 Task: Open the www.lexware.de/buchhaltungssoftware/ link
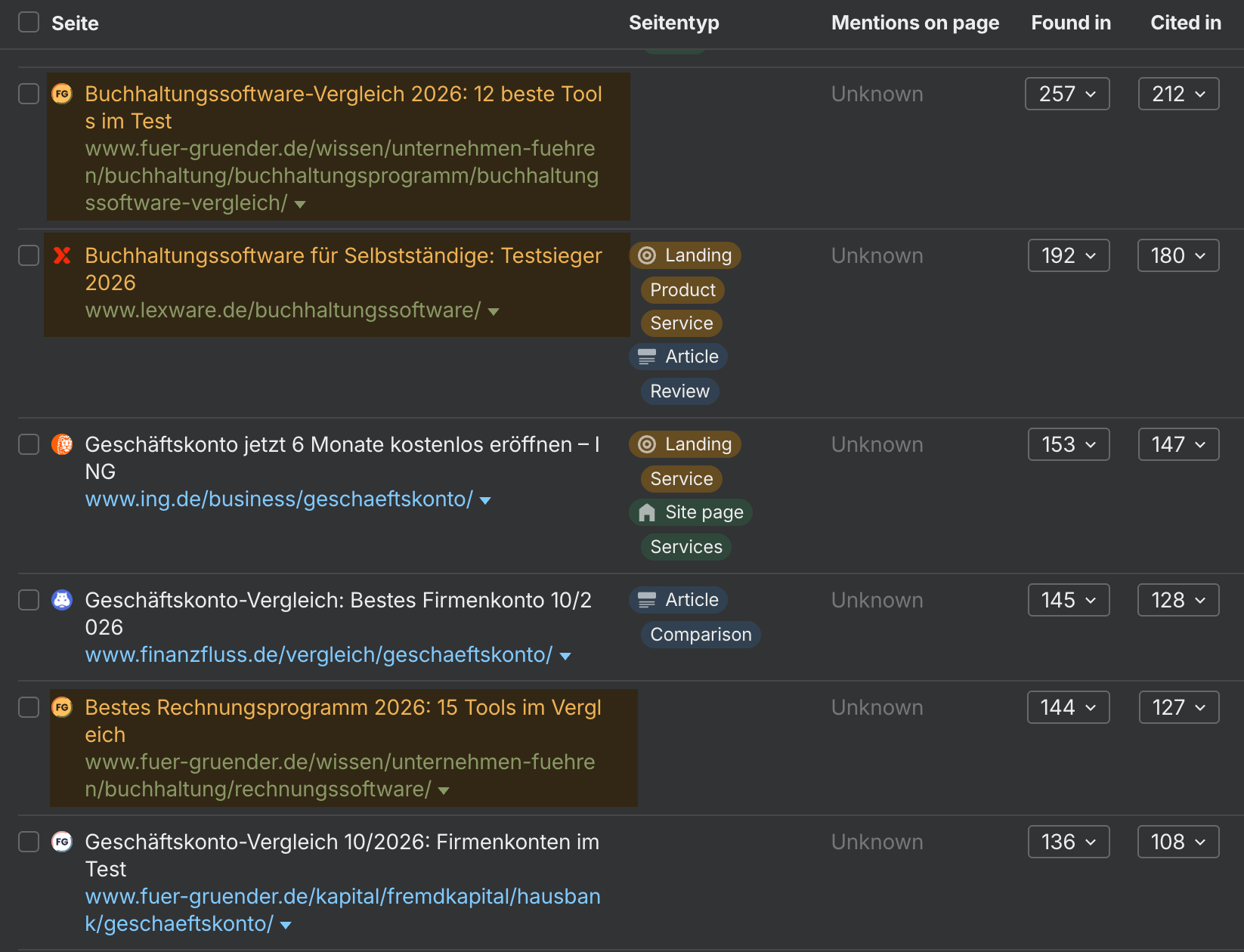point(283,311)
